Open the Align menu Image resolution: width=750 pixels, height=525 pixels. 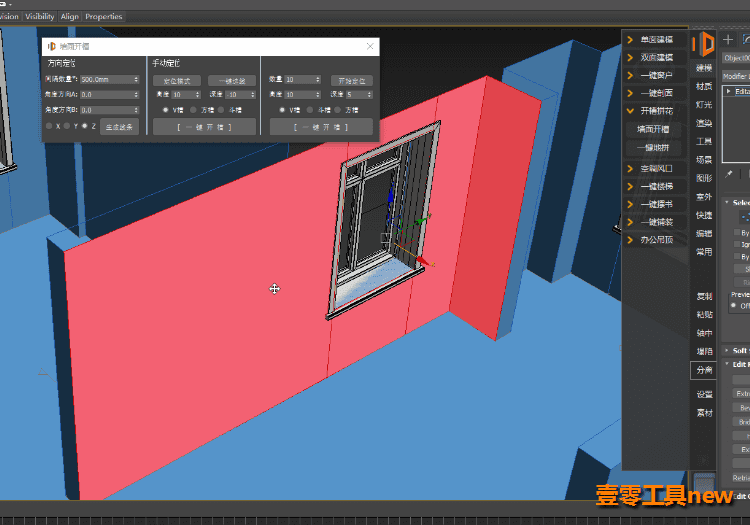[x=70, y=16]
